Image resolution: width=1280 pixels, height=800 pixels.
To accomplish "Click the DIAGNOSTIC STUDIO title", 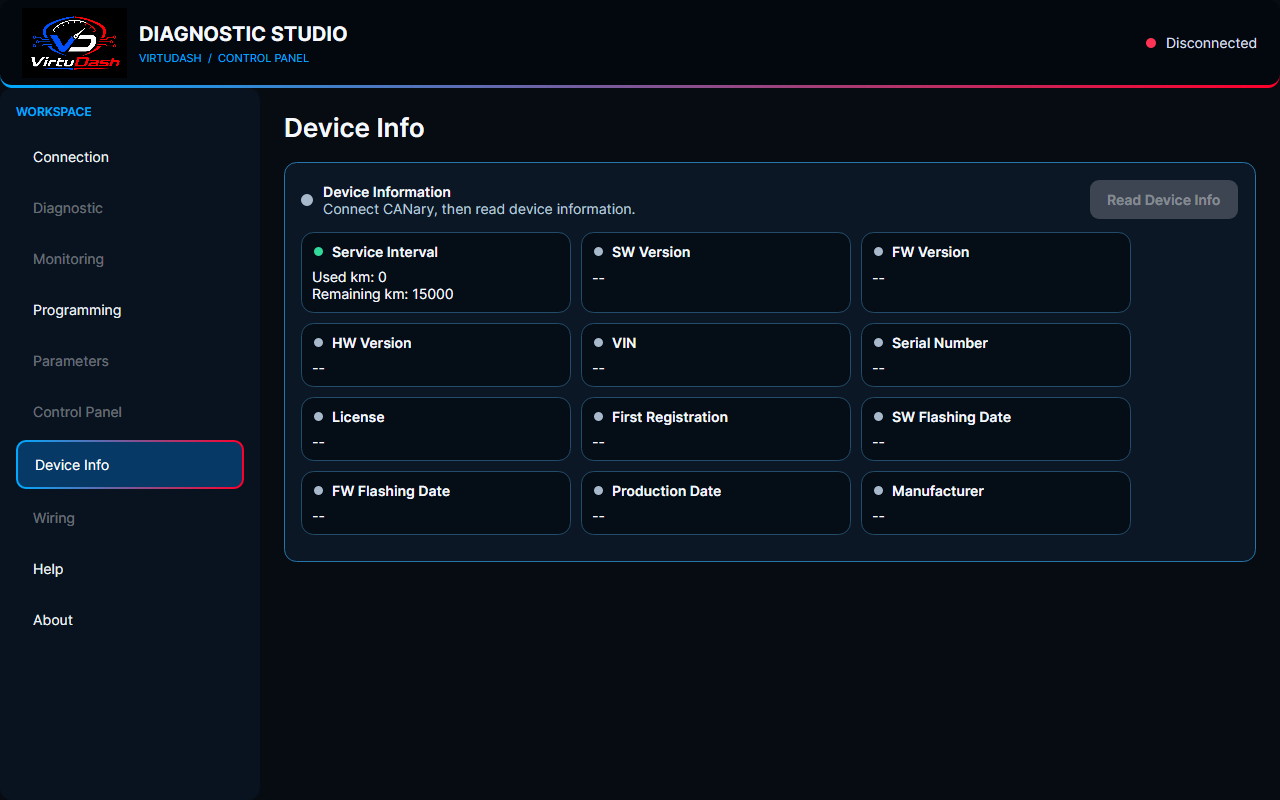I will pos(243,34).
